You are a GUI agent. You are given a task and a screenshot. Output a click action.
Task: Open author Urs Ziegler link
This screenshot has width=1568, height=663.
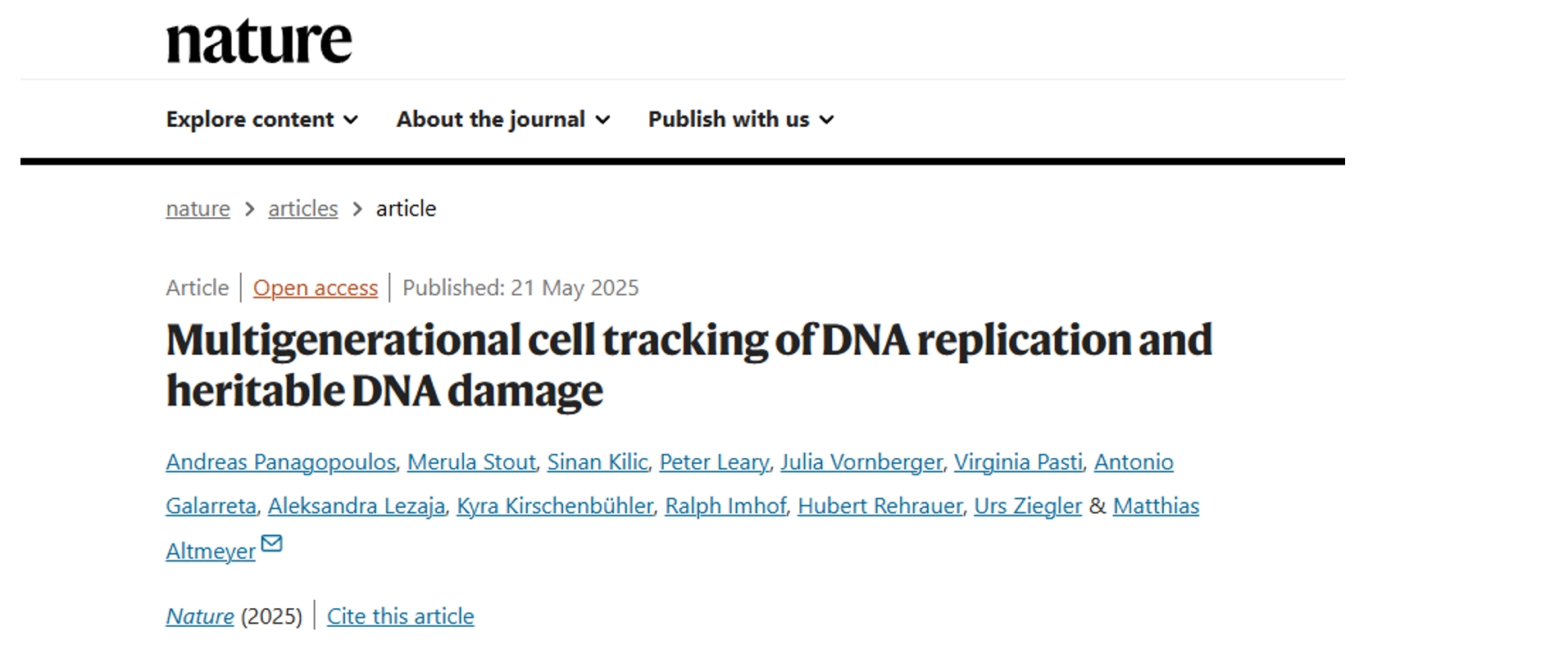coord(1028,506)
